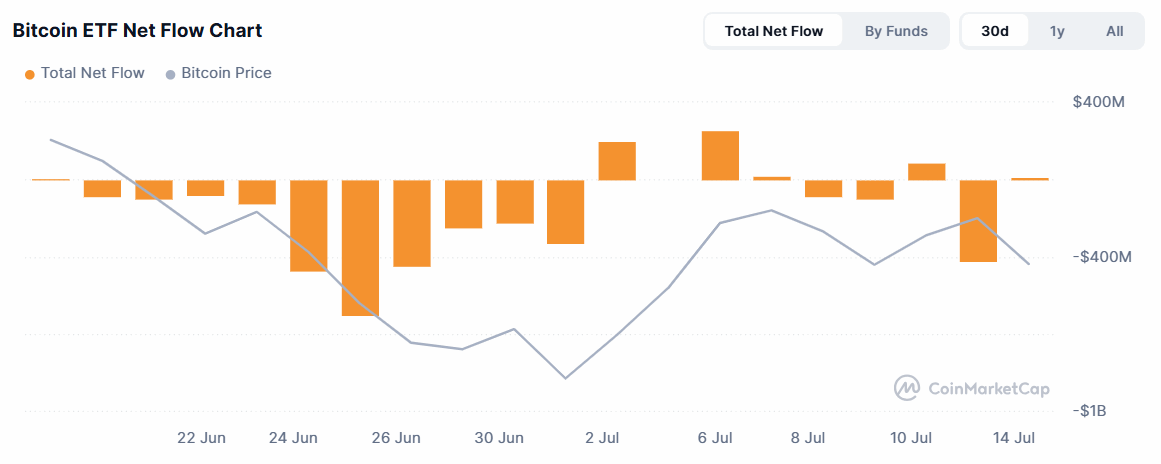Click the 26 Jun negative bar
Screen dimensions: 1161x464
(x=412, y=223)
